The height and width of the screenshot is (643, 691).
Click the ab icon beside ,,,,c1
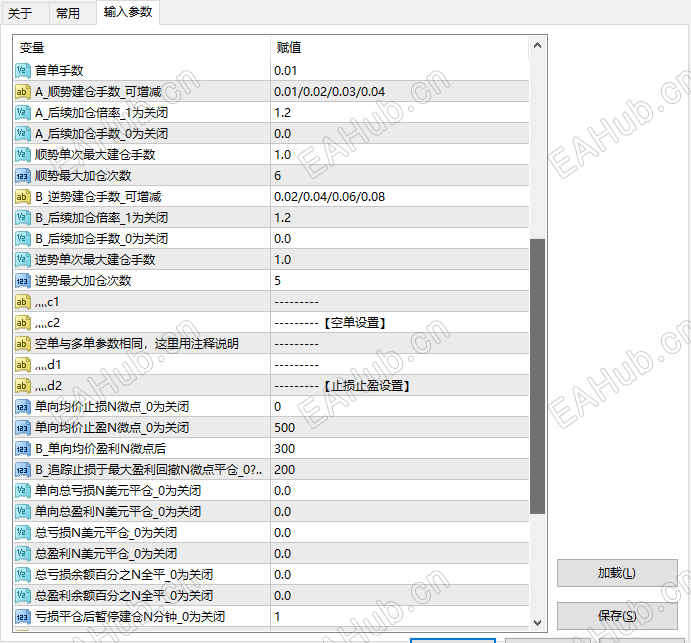(x=22, y=302)
